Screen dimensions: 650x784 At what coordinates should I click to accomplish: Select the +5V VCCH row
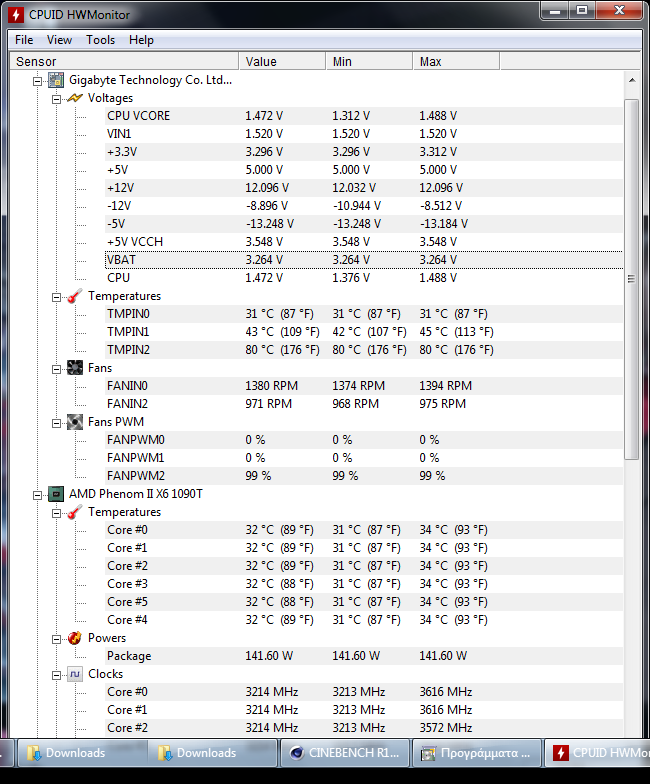tap(364, 242)
